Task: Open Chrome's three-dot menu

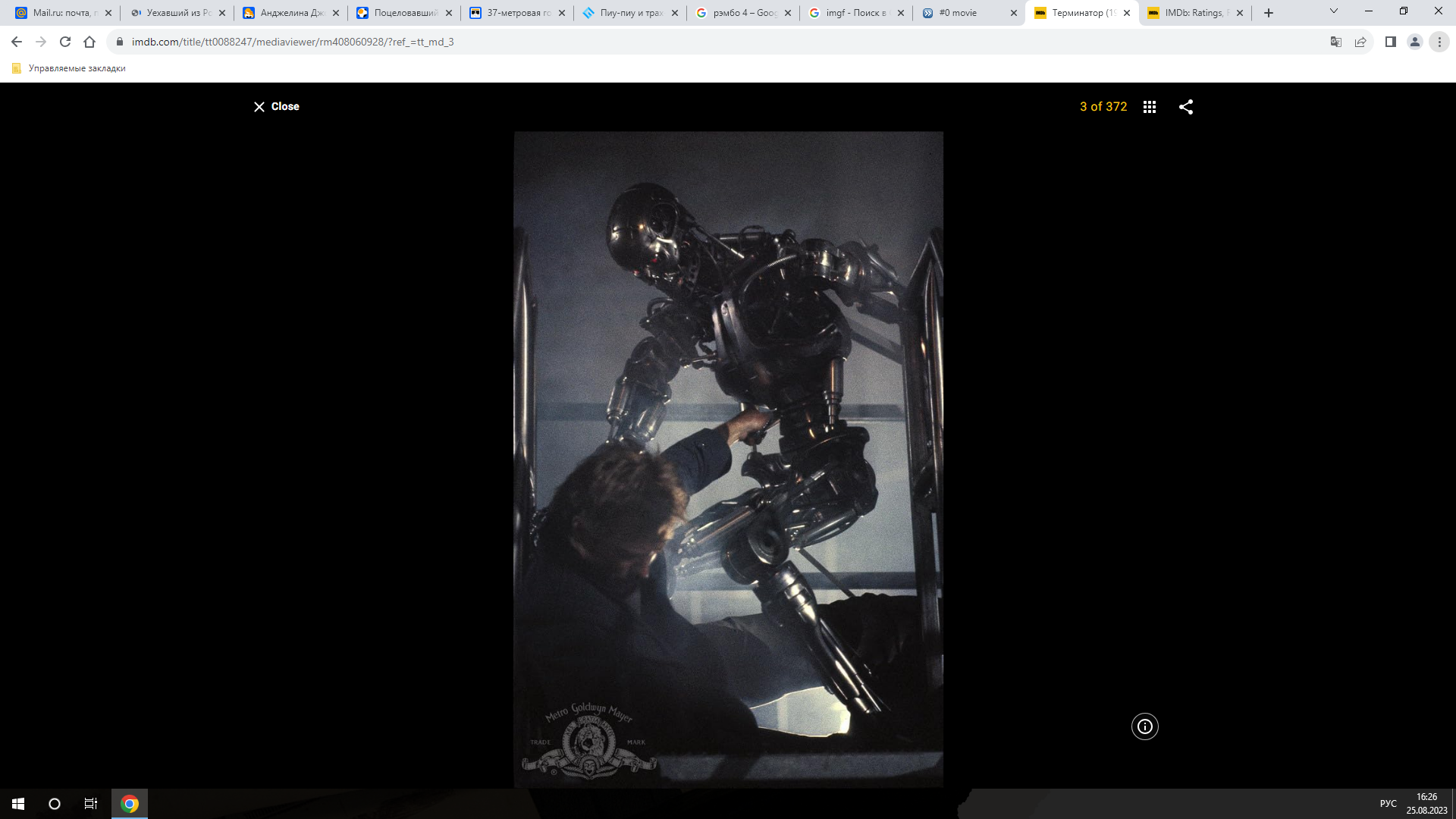Action: [1439, 42]
